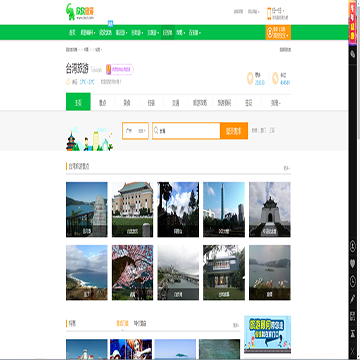The width and height of the screenshot is (360, 360).
Task: Click the back-to-top icon in right sidebar
Action: pos(353,333)
